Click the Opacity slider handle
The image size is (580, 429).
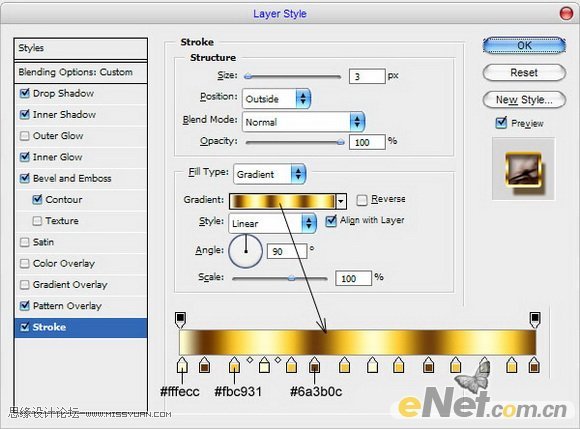[x=341, y=142]
